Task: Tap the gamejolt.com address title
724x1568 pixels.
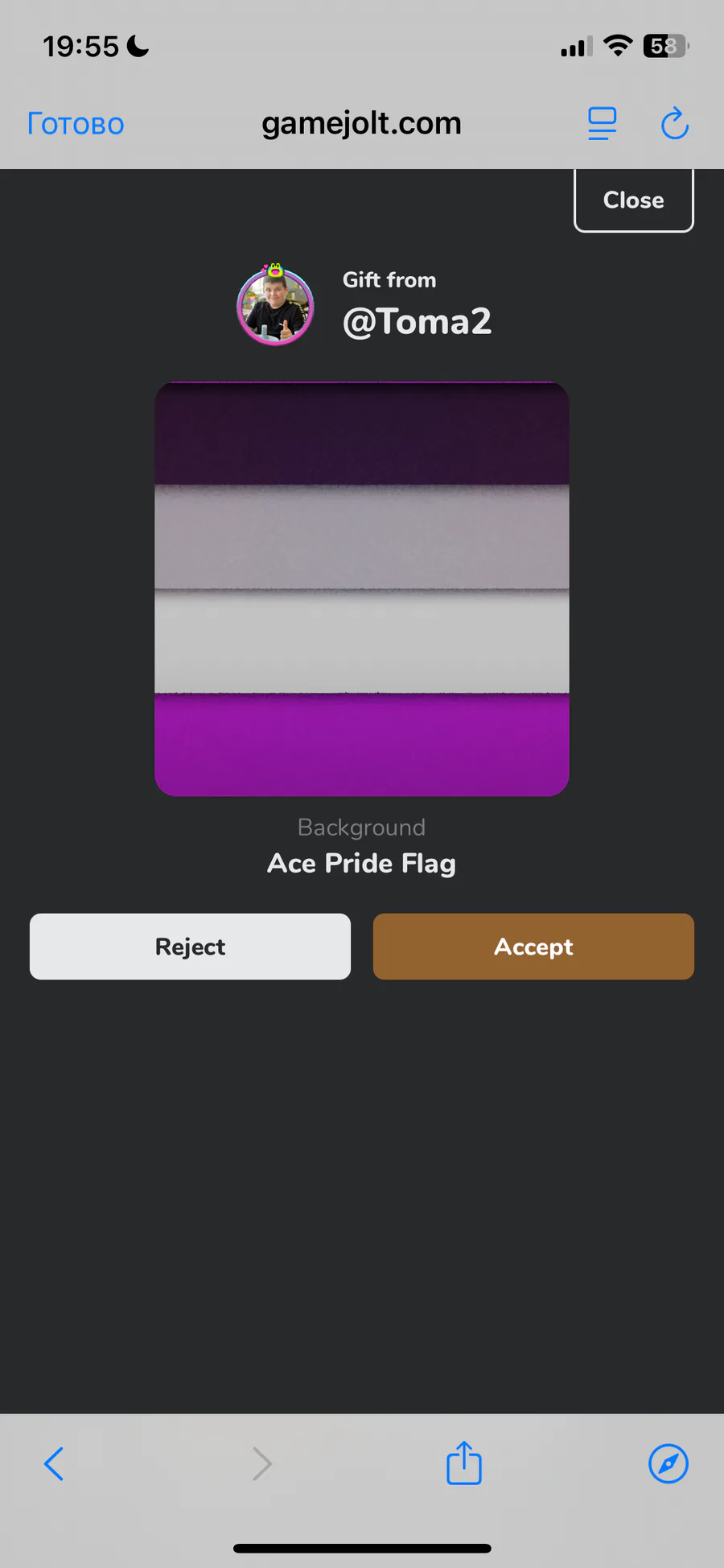Action: point(362,123)
